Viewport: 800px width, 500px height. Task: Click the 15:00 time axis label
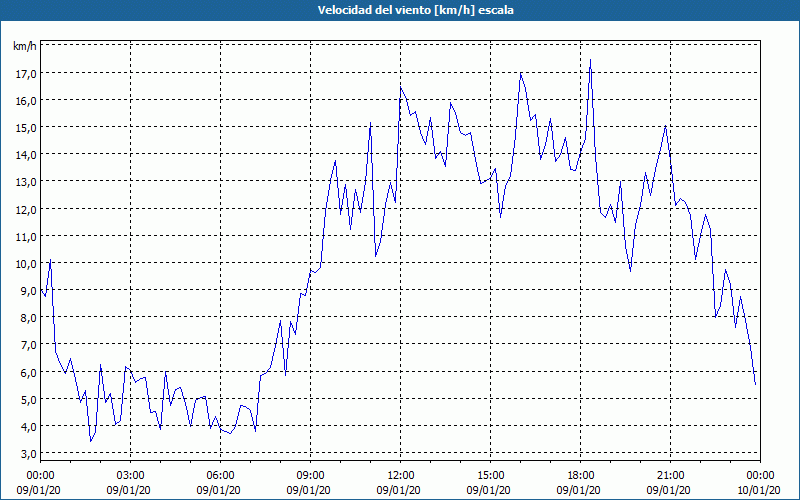tap(491, 475)
